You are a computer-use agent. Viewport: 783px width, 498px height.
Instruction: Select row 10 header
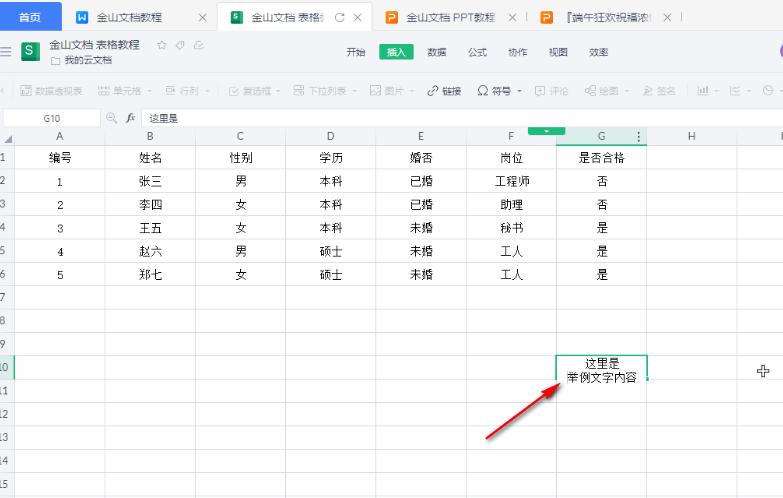coord(7,368)
